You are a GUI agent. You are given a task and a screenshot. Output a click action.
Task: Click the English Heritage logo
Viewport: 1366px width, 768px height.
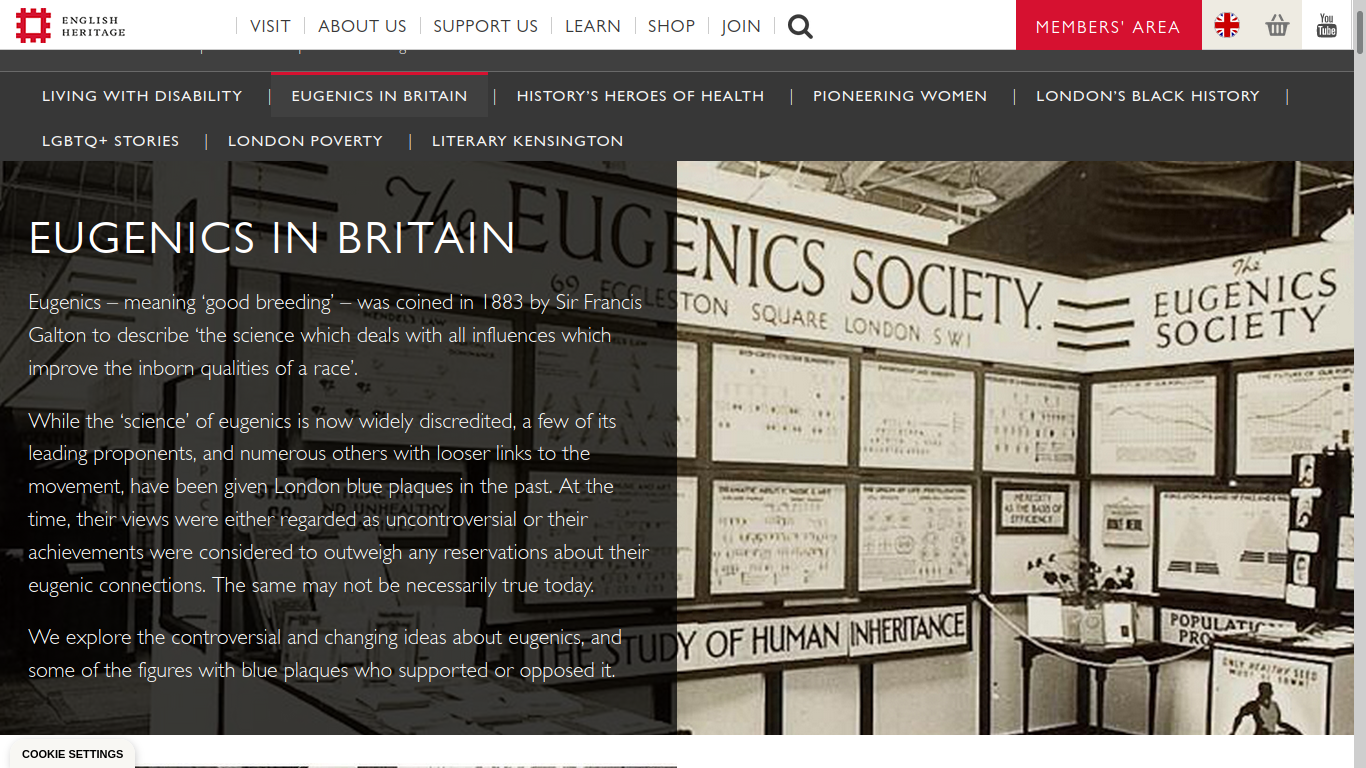coord(71,25)
